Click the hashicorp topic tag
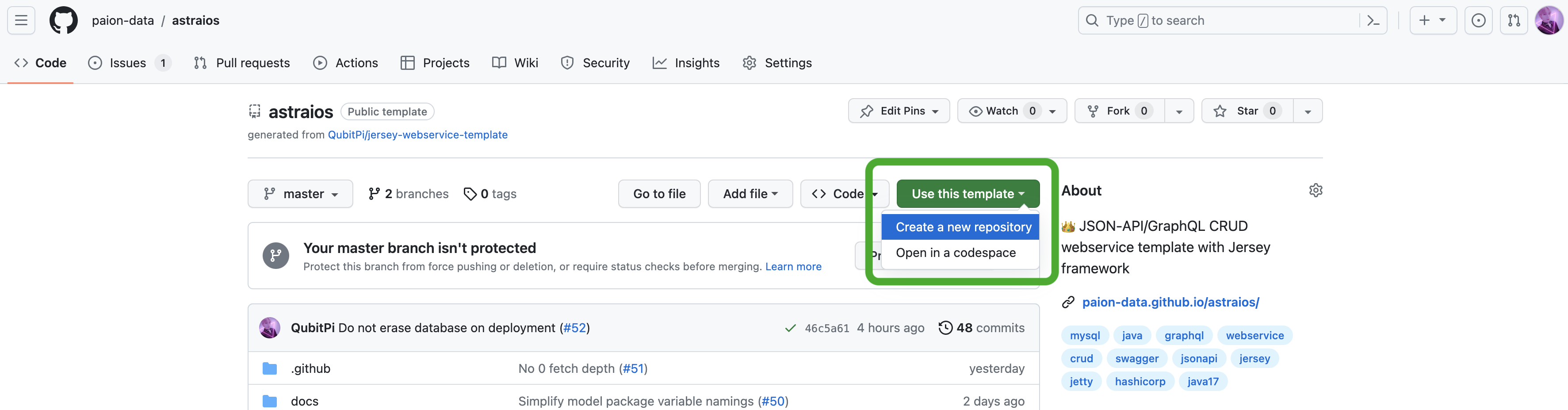Viewport: 1568px width, 410px height. [1140, 382]
